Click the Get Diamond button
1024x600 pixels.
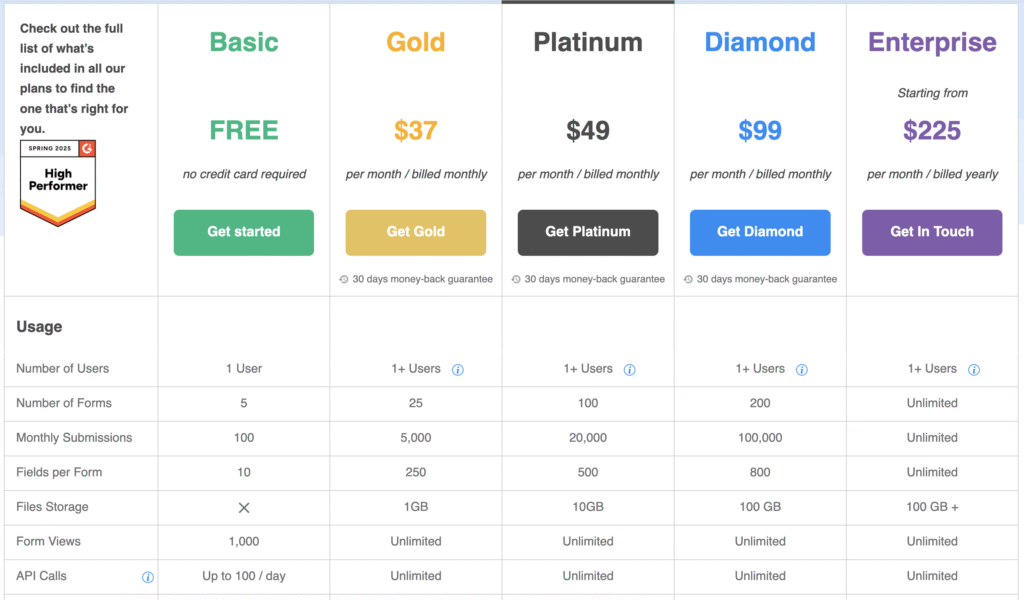click(759, 232)
